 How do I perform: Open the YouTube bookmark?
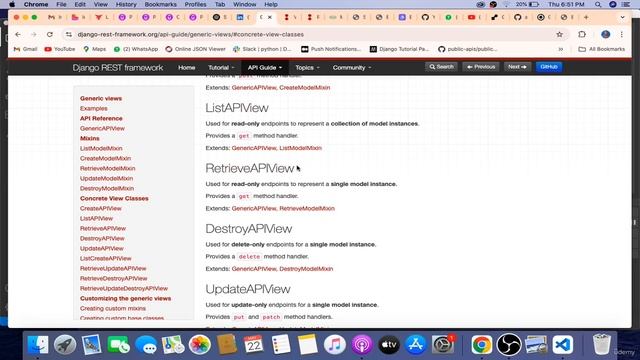tap(60, 49)
